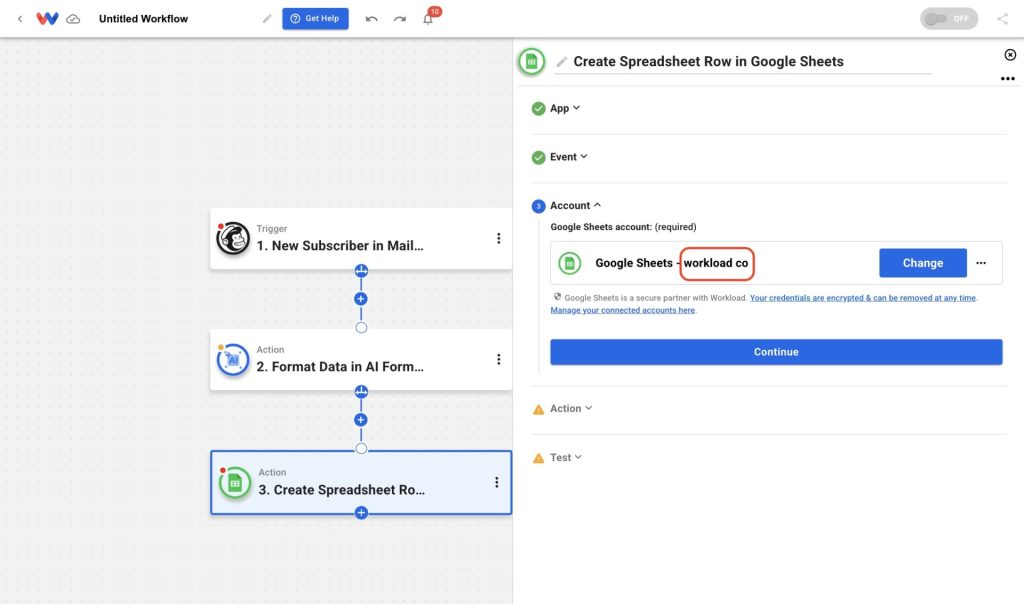This screenshot has height=604, width=1024.
Task: Select step 2 Format Data in AI
Action: [360, 360]
